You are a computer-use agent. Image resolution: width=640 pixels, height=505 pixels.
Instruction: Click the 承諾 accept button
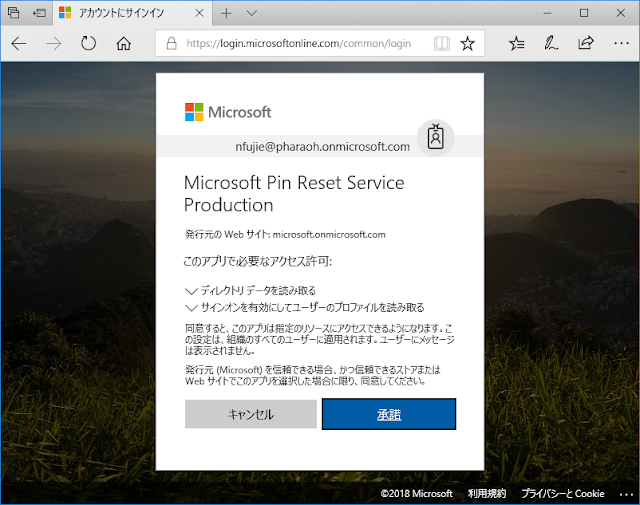point(389,414)
